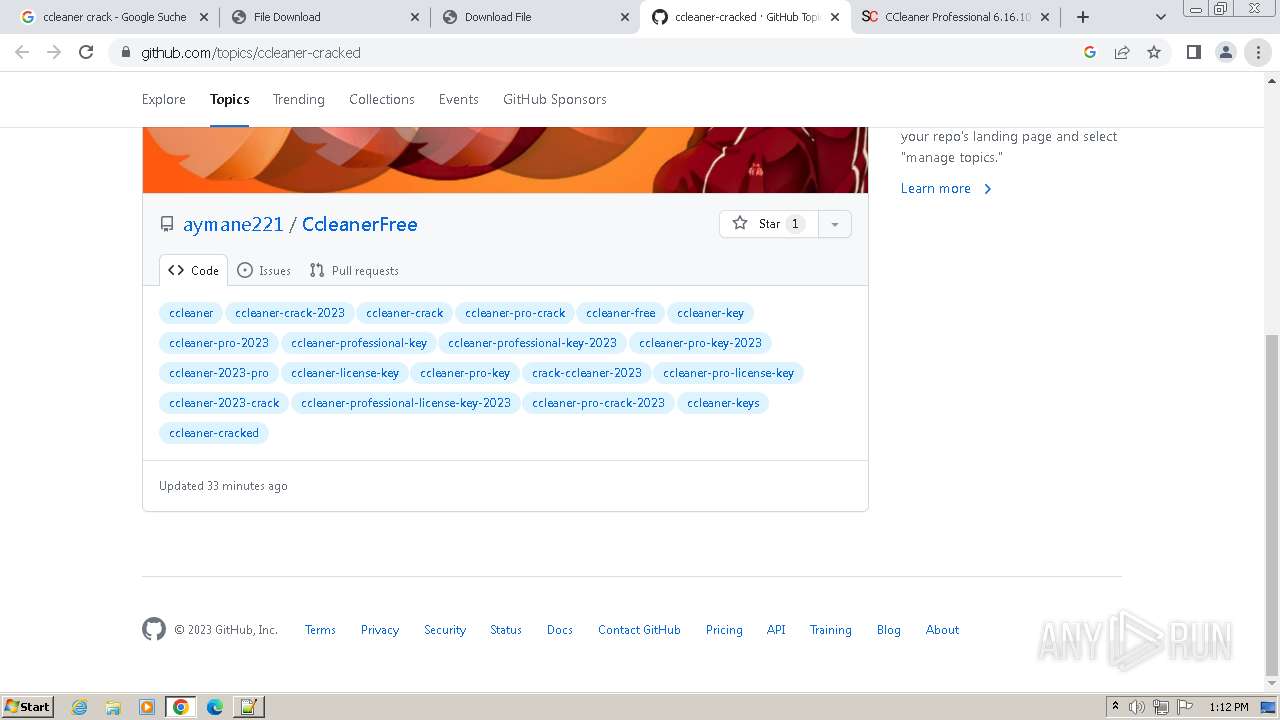Open Chrome's three-dot menu
This screenshot has width=1280, height=720.
point(1258,52)
